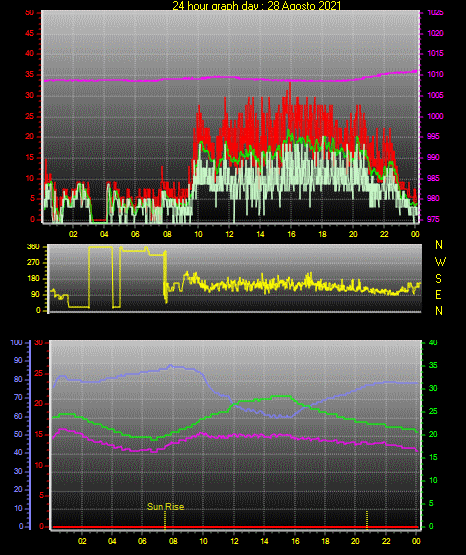The height and width of the screenshot is (555, 466).
Task: Click the 12 hour label below the top graph
Action: (229, 234)
